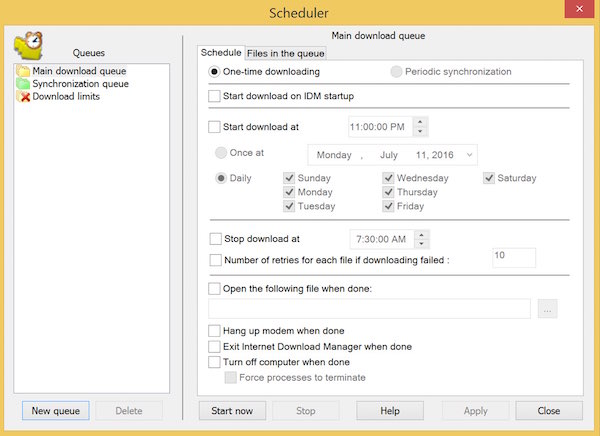Tick the Stop download at checkbox
600x436 pixels.
(215, 239)
